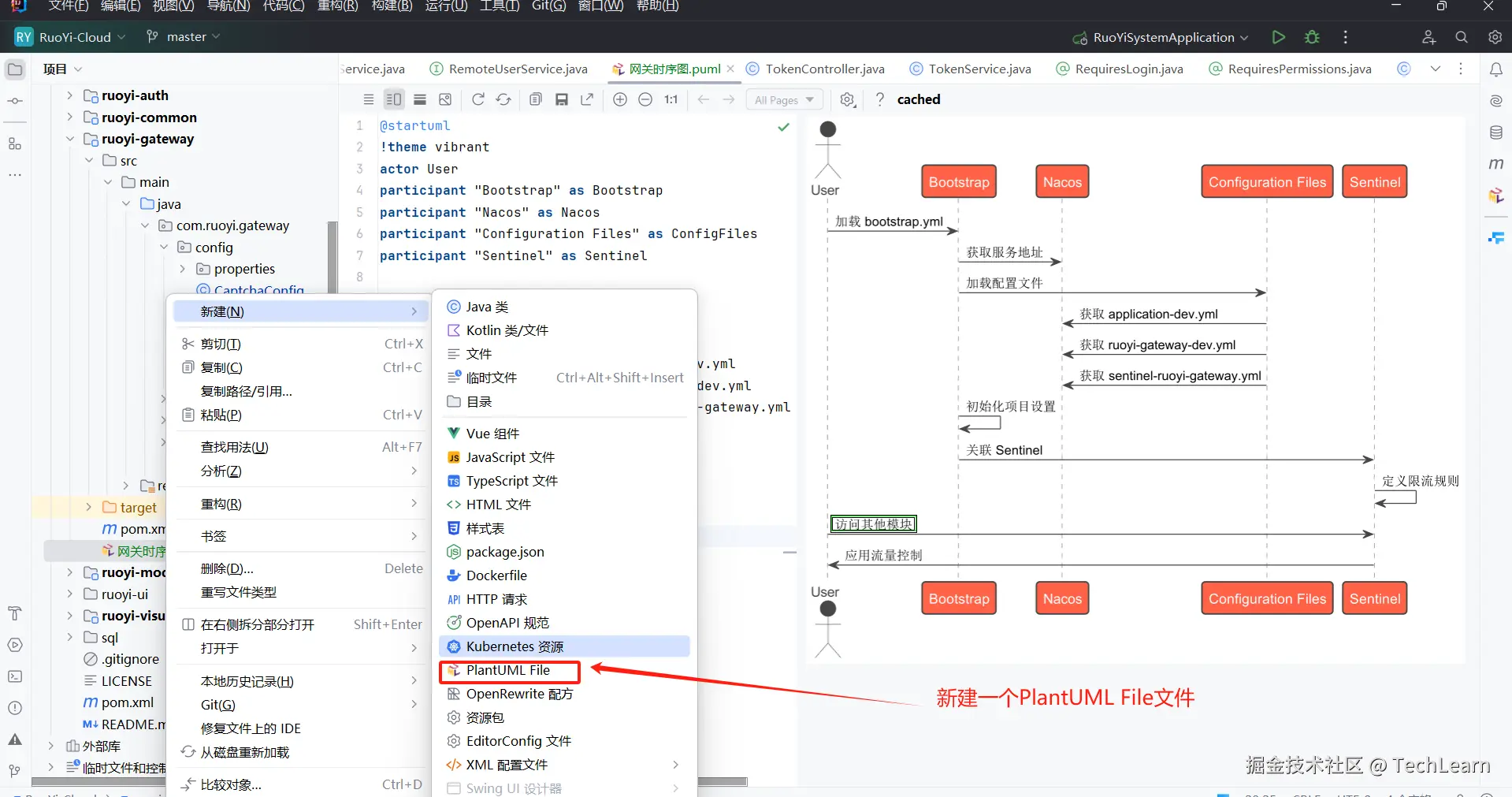
Task: Open the Notifications bell icon
Action: coord(1495,69)
